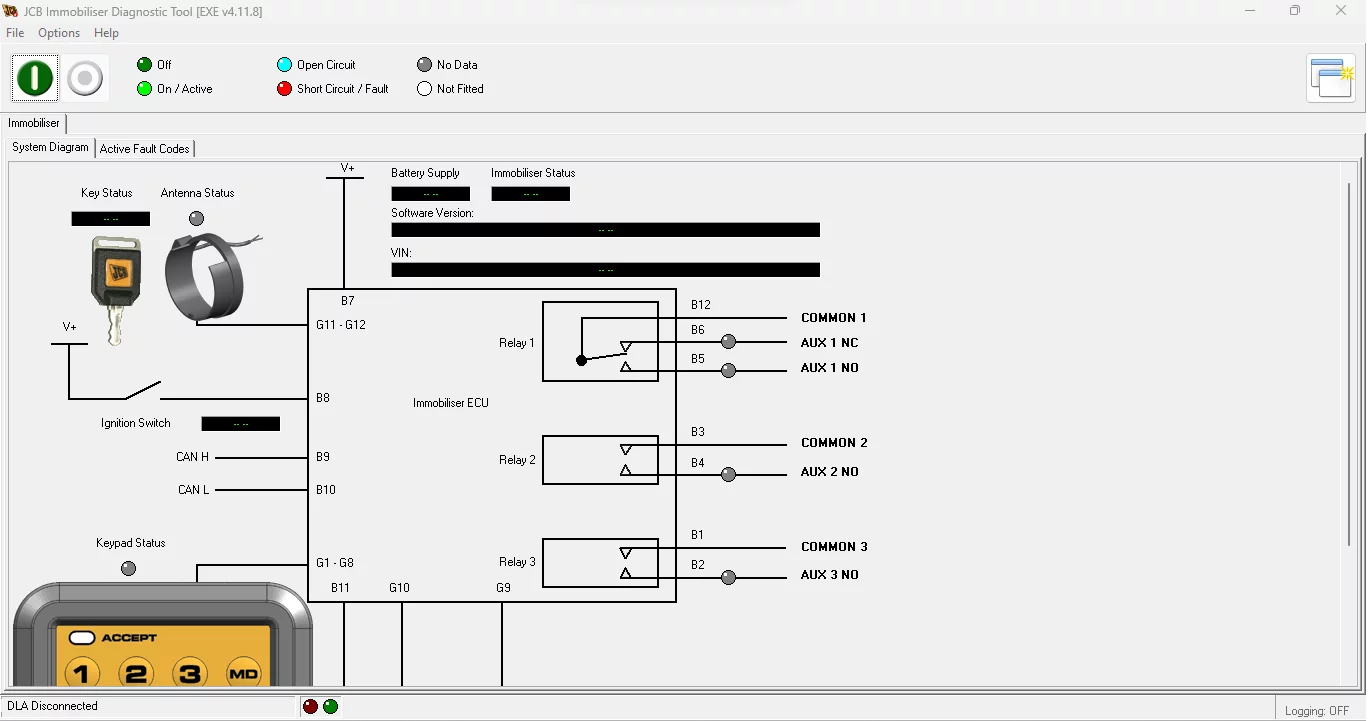
Task: Click the JCB icon in the title bar
Action: pyautogui.click(x=12, y=11)
